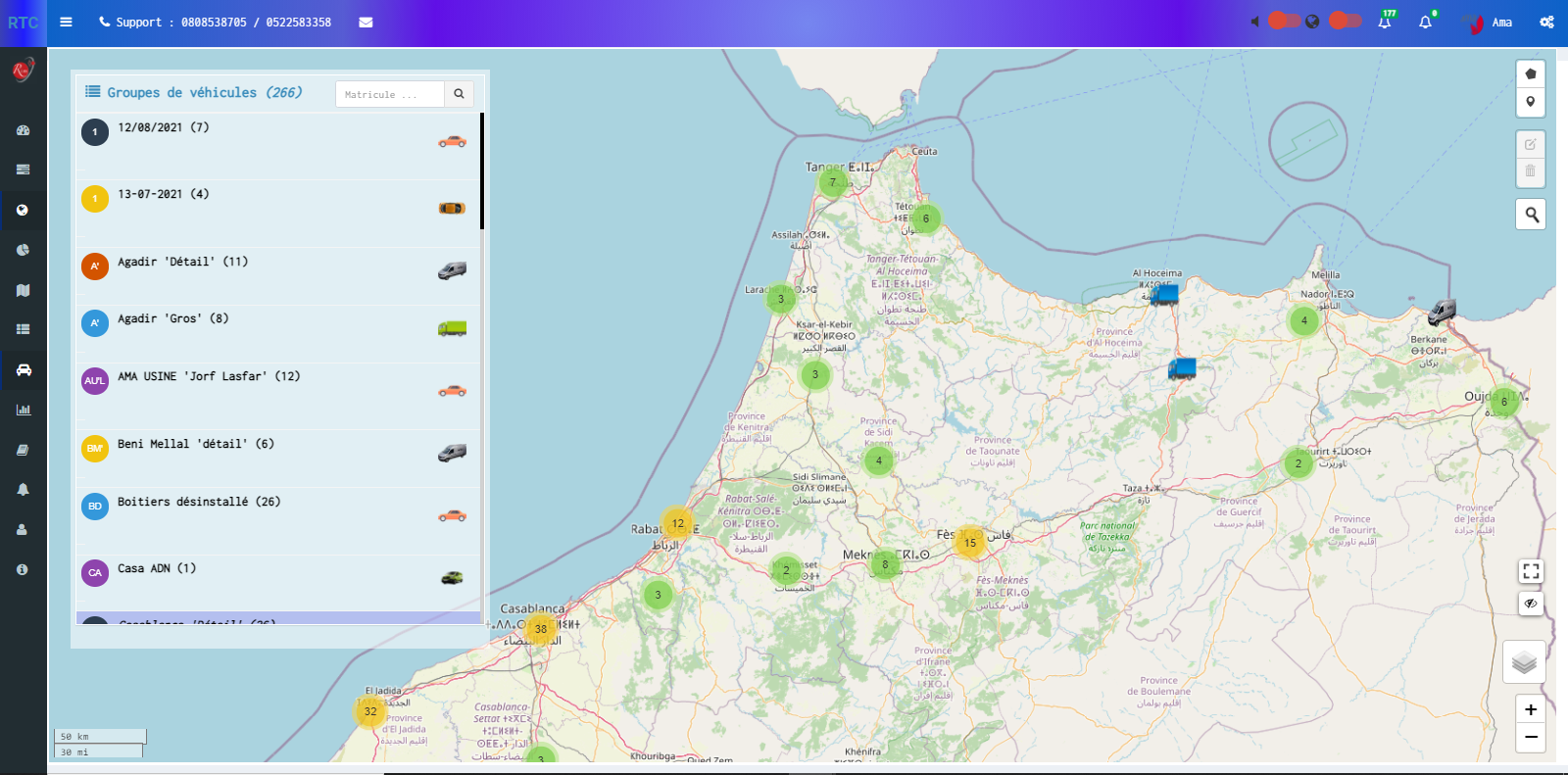Screen dimensions: 1568x775
Task: Open the pie chart icon in sidebar
Action: tap(23, 250)
